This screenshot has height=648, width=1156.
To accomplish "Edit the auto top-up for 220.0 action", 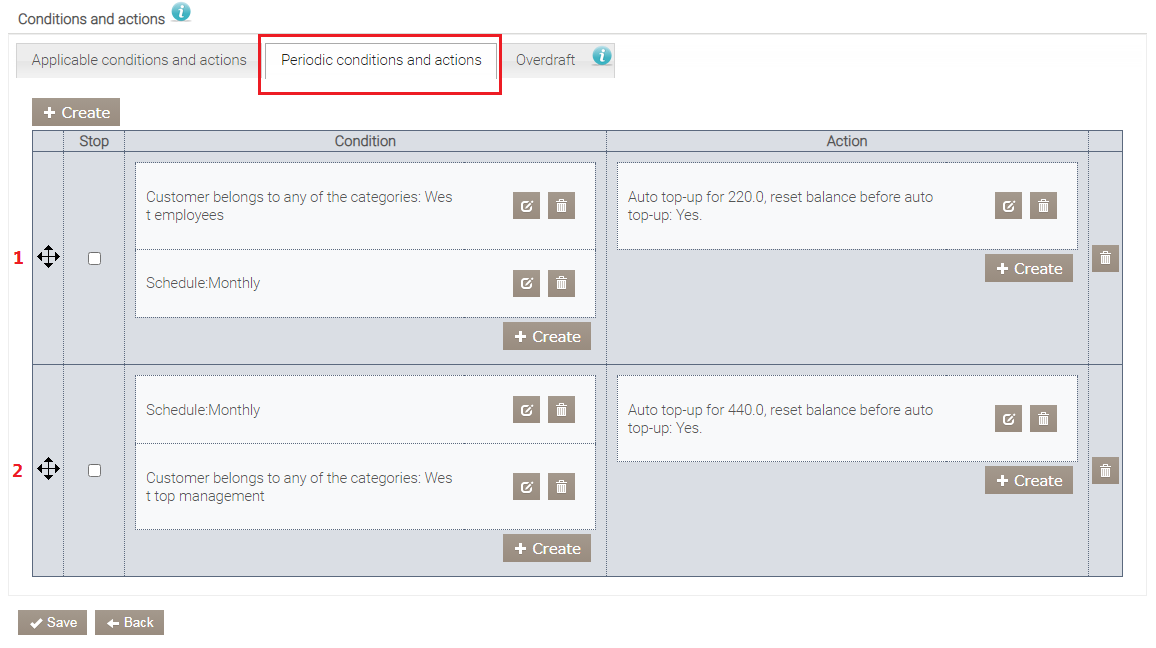I will [1008, 206].
